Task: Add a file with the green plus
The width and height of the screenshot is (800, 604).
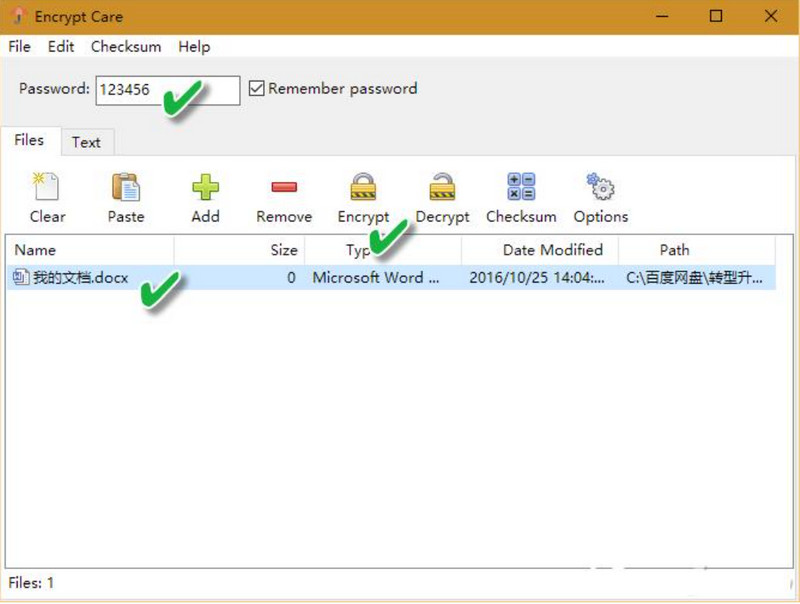Action: point(205,187)
